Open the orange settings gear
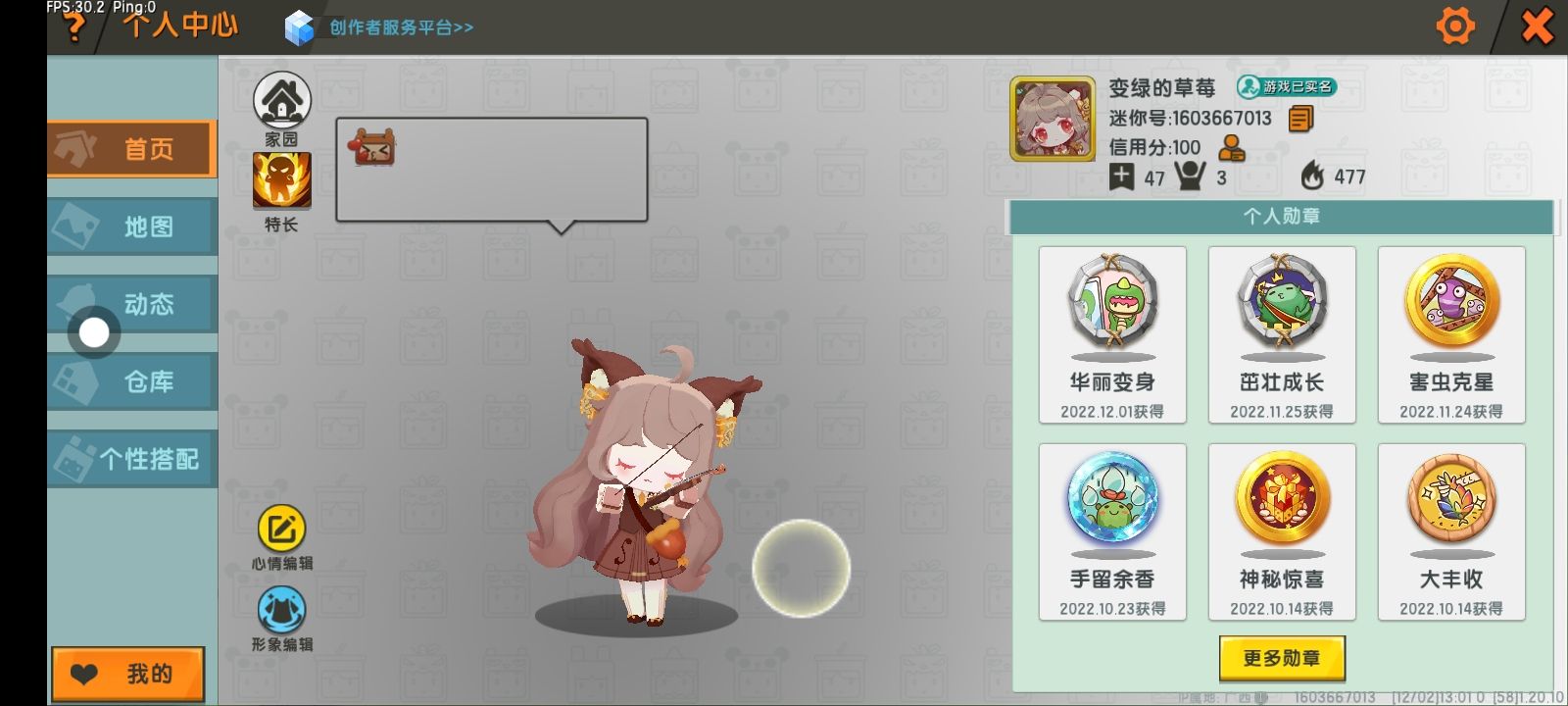This screenshot has width=1568, height=706. (1455, 26)
